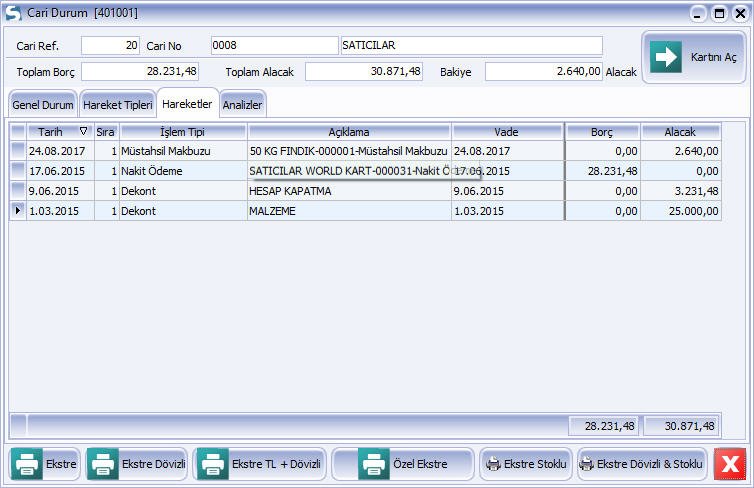Click the Açıklama column header

coord(349,132)
